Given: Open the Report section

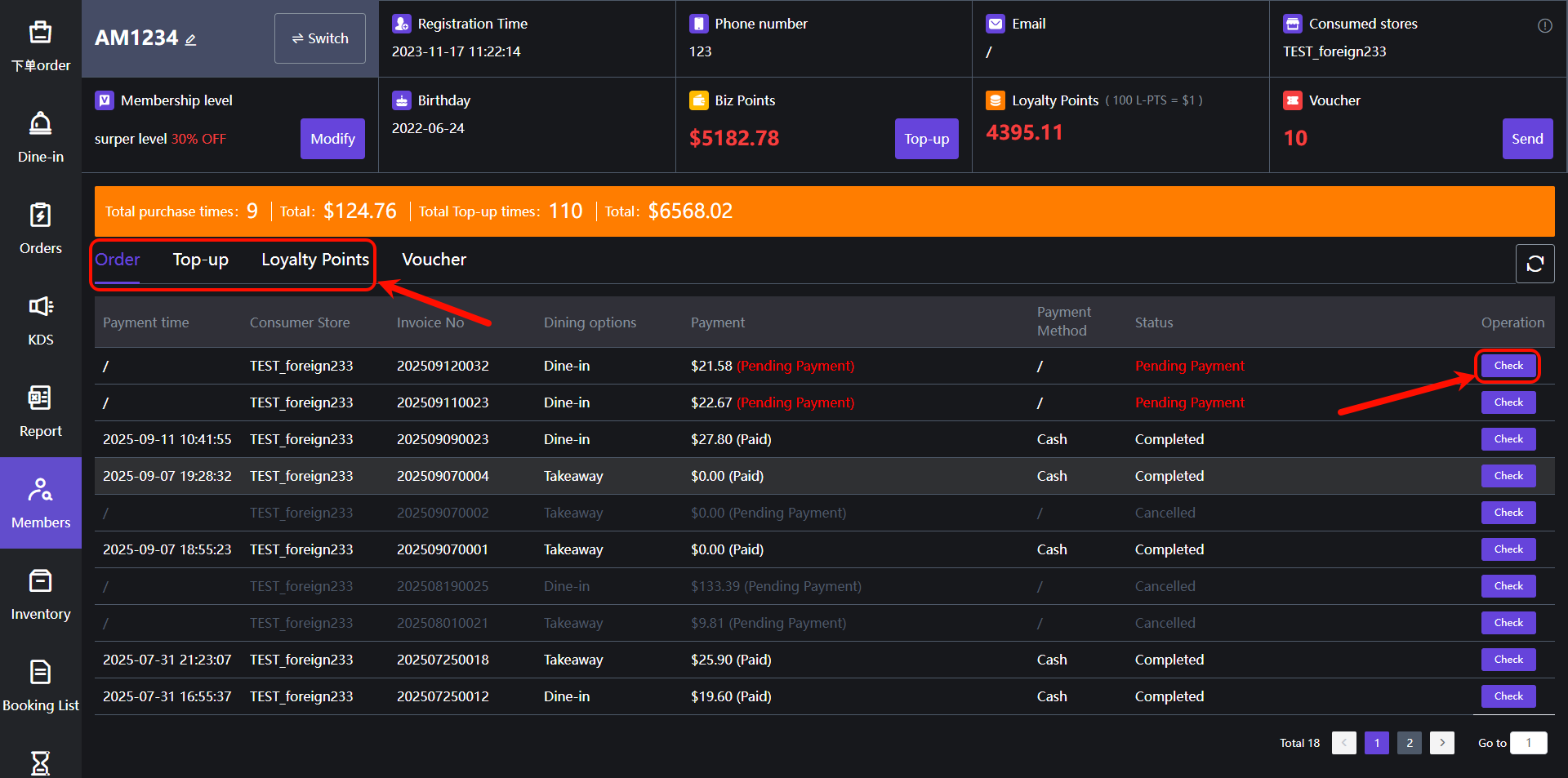Looking at the screenshot, I should (x=40, y=411).
